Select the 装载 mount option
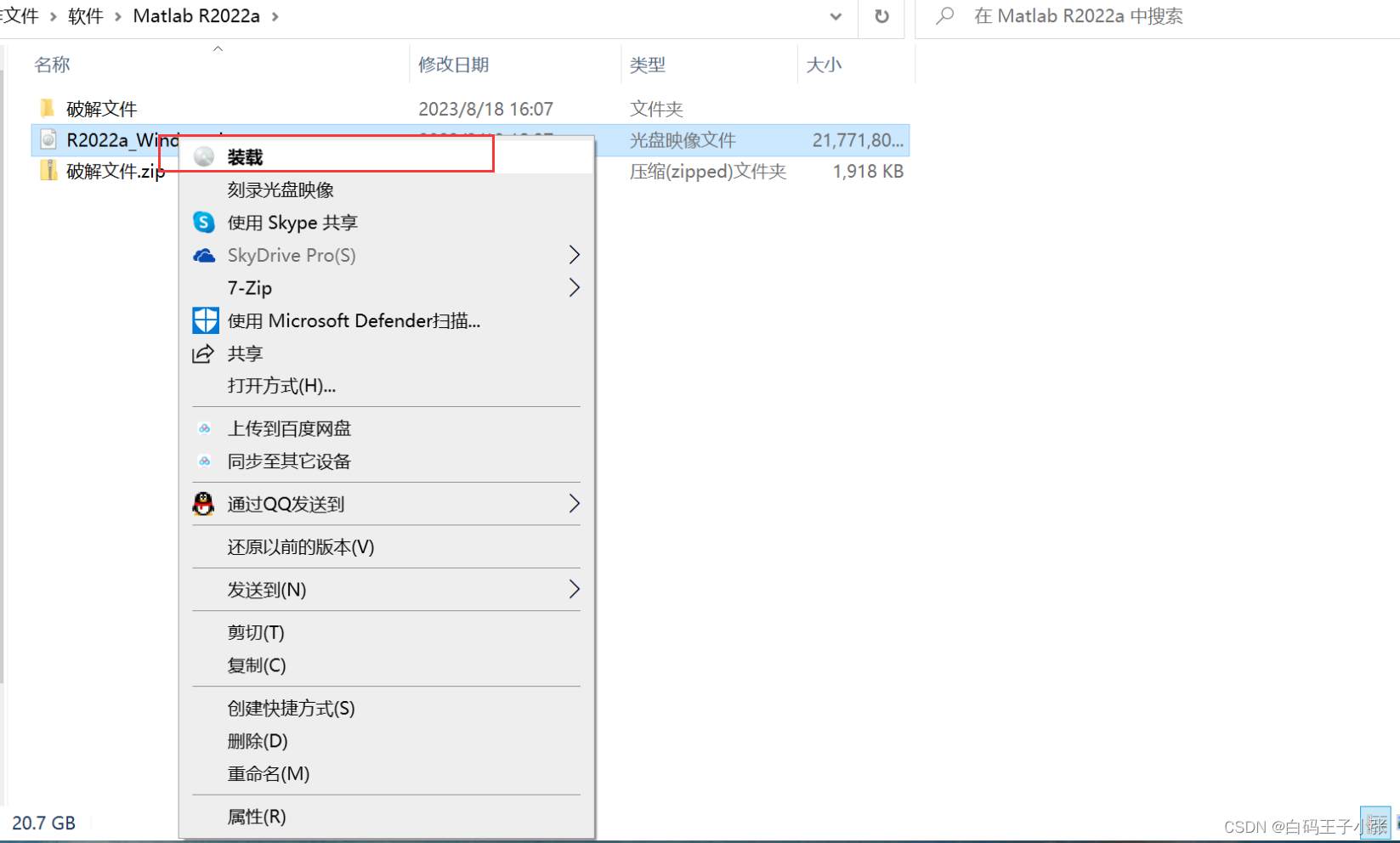 click(x=245, y=157)
